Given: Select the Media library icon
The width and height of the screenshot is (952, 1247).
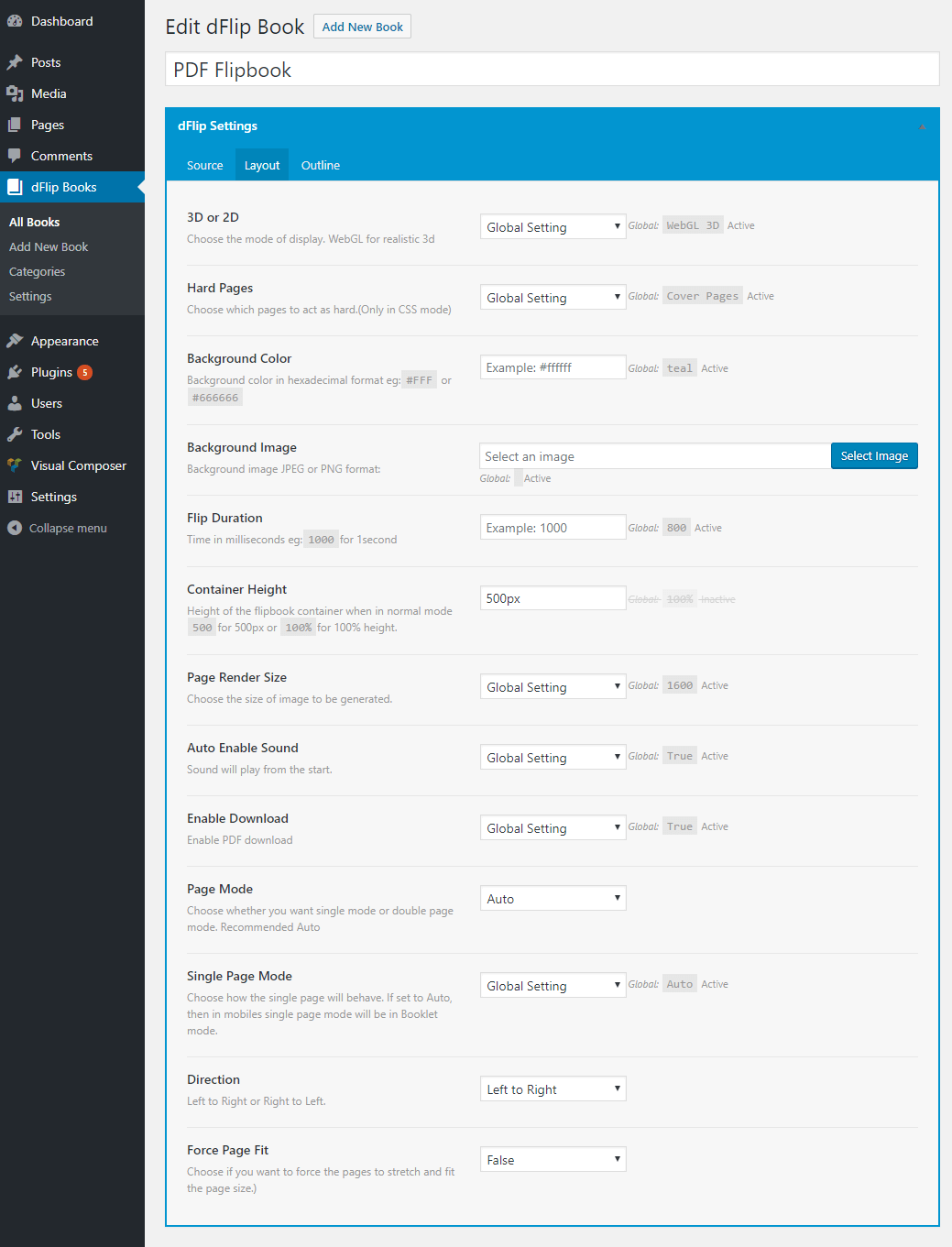Looking at the screenshot, I should [16, 93].
